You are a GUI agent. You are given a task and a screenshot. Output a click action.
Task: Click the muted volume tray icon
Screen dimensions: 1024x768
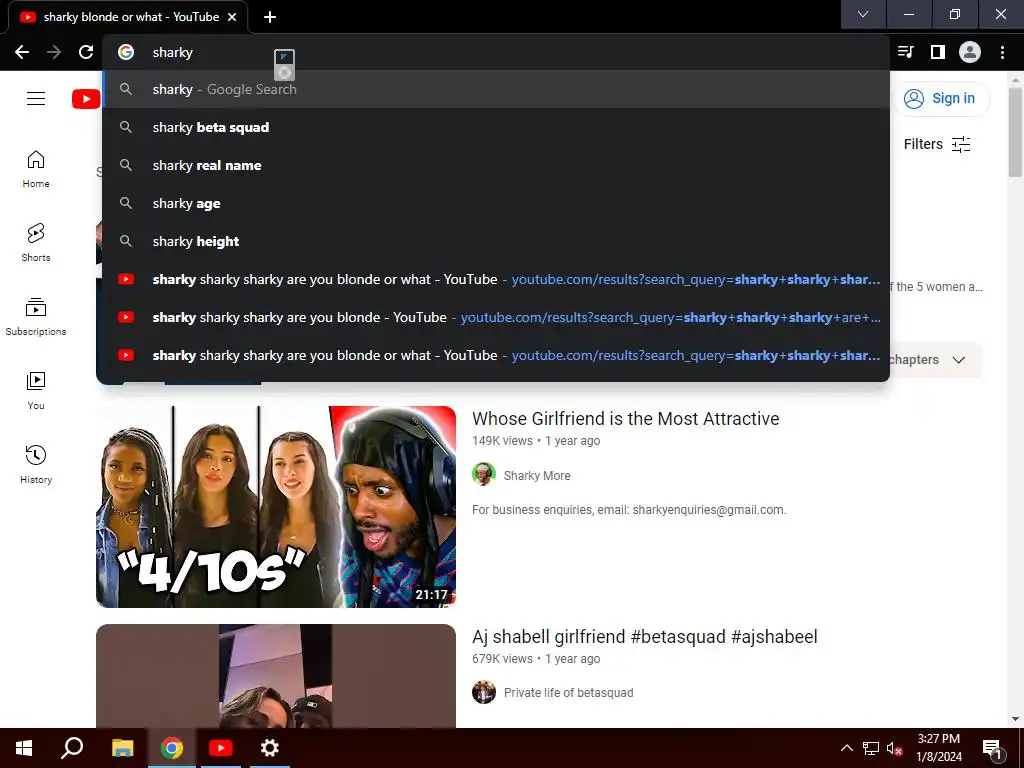(894, 748)
